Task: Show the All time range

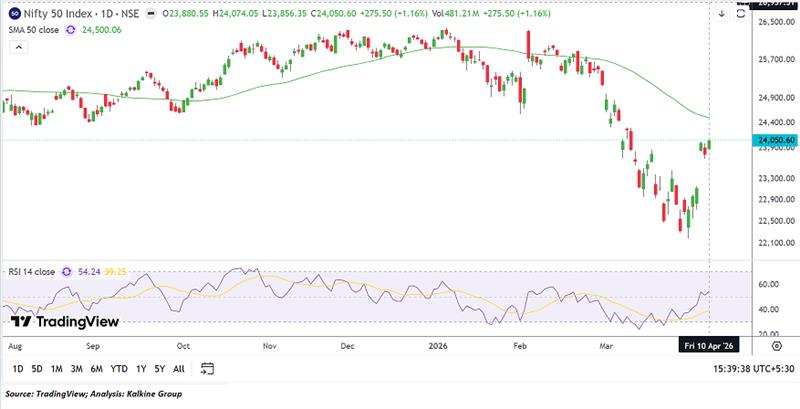Action: pos(178,368)
